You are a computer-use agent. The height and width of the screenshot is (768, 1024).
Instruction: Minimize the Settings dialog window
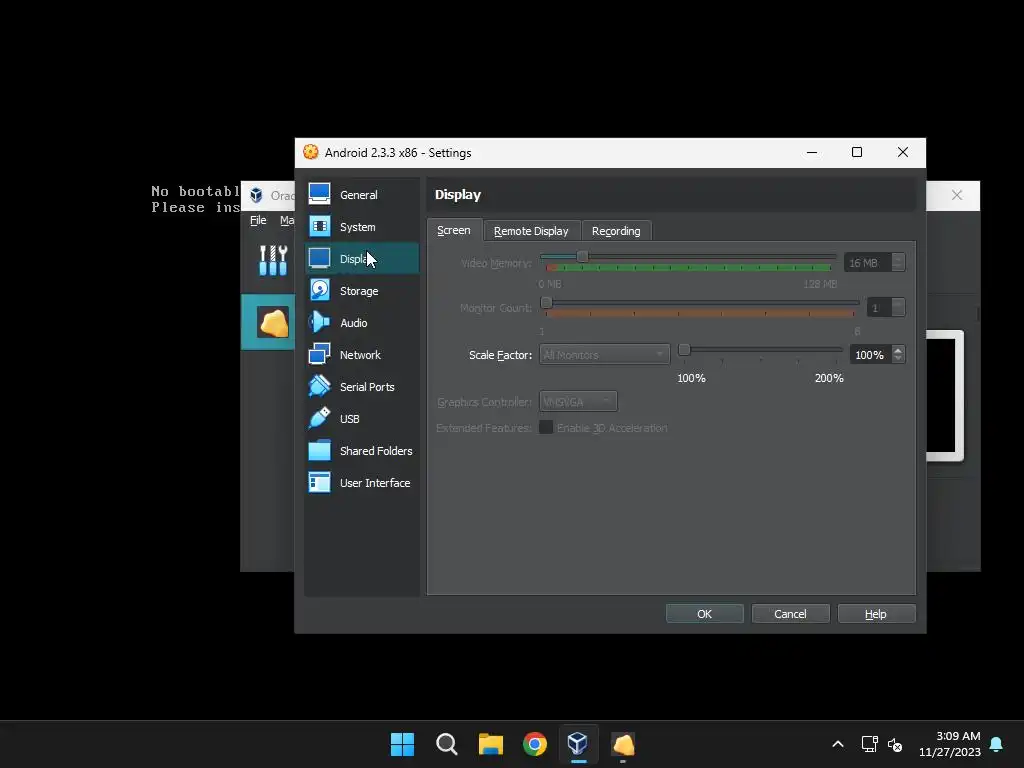tap(812, 152)
